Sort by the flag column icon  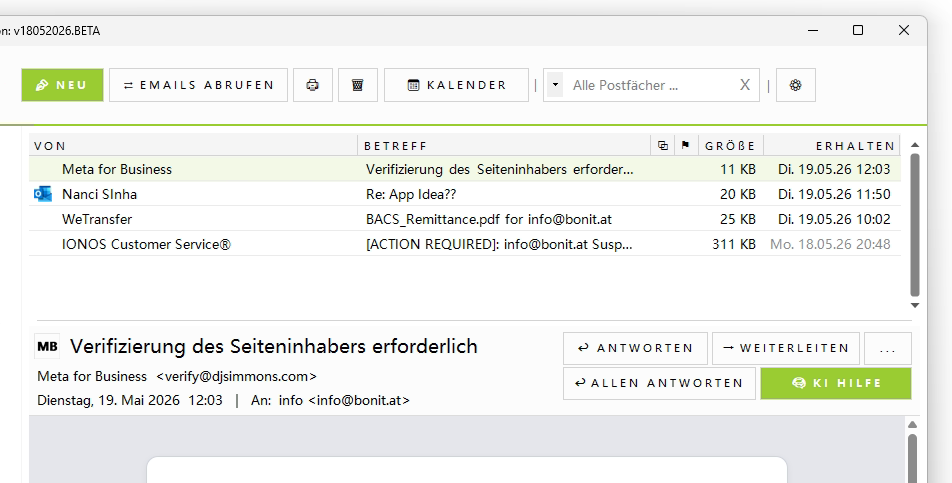(686, 146)
